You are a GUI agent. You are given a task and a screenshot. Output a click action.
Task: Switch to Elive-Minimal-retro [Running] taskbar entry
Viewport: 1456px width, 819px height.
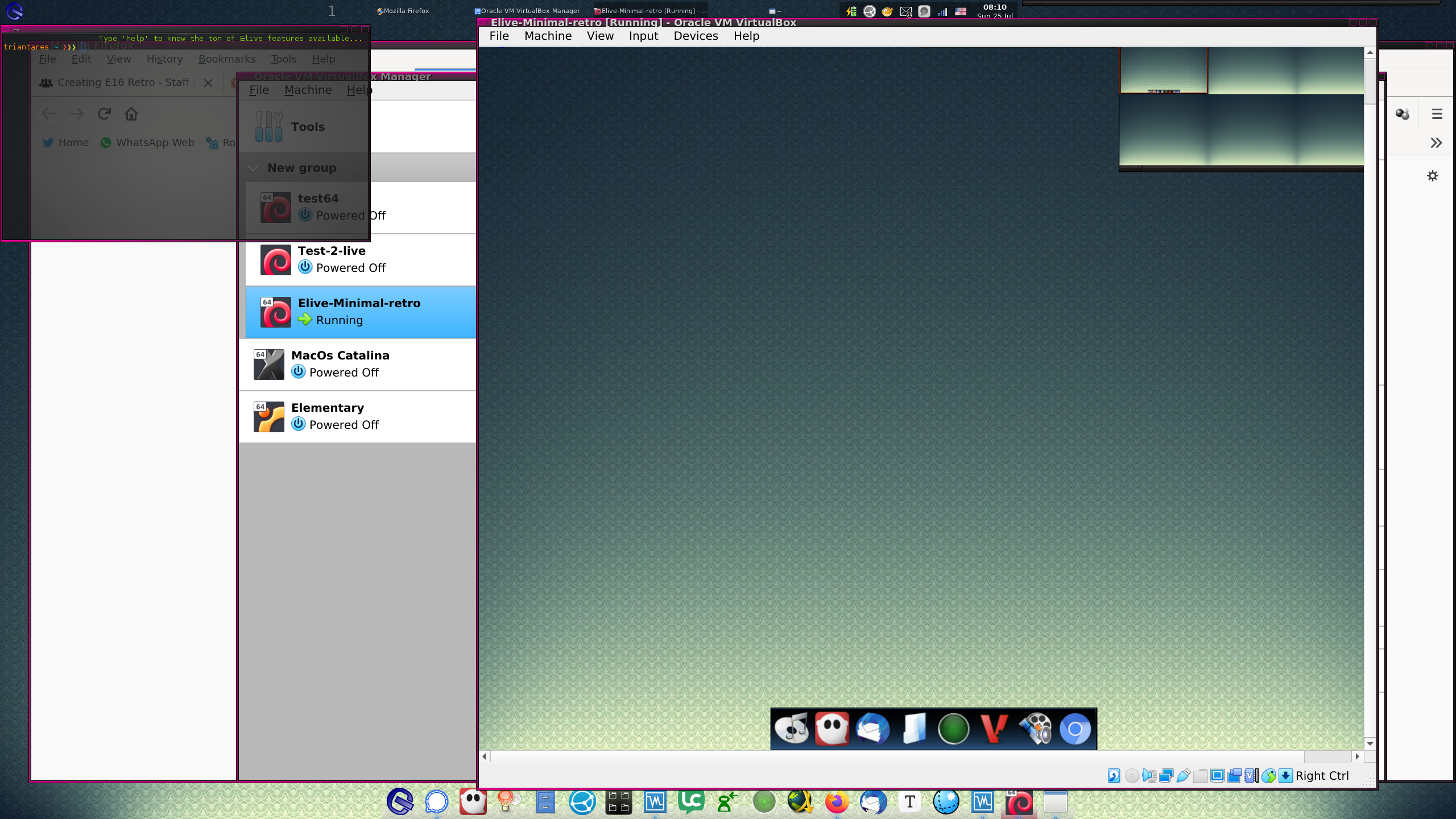click(x=651, y=11)
